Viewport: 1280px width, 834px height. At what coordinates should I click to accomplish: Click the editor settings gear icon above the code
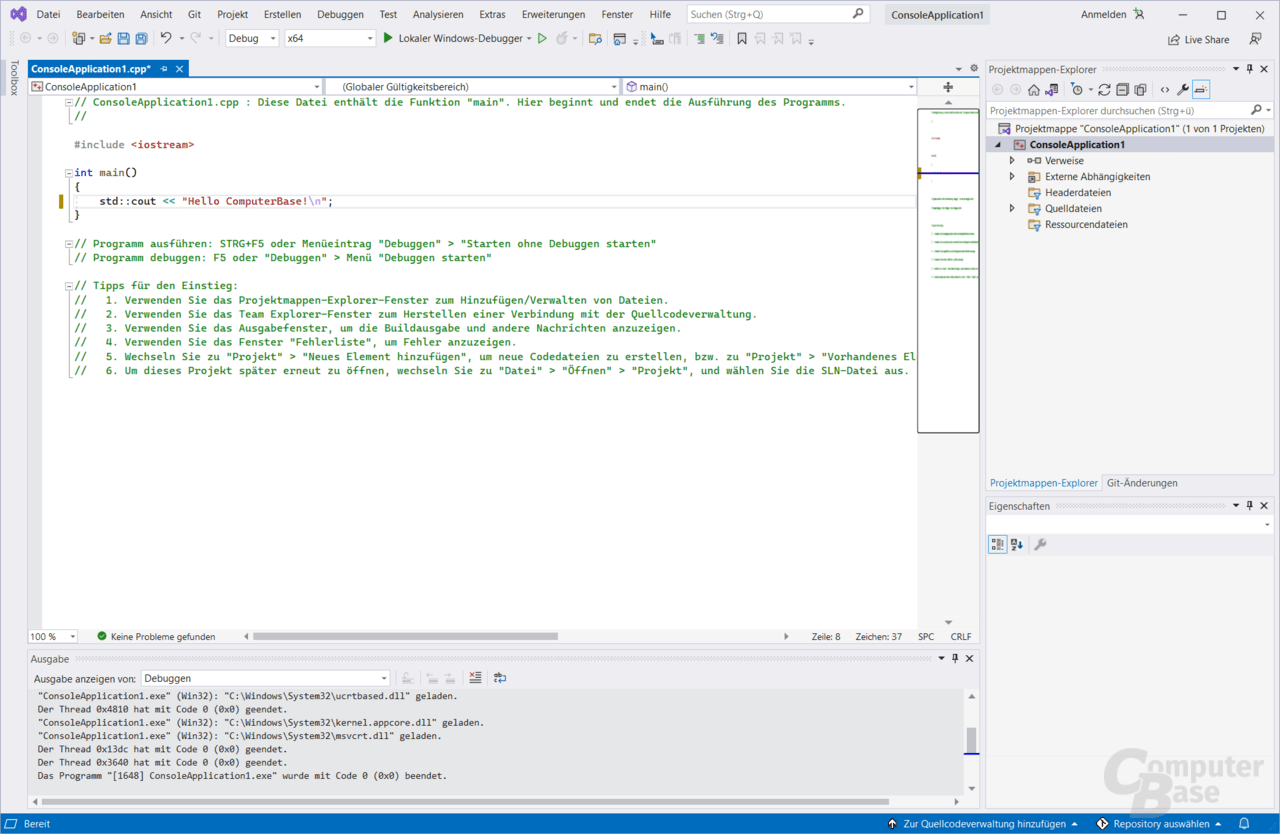pyautogui.click(x=974, y=68)
